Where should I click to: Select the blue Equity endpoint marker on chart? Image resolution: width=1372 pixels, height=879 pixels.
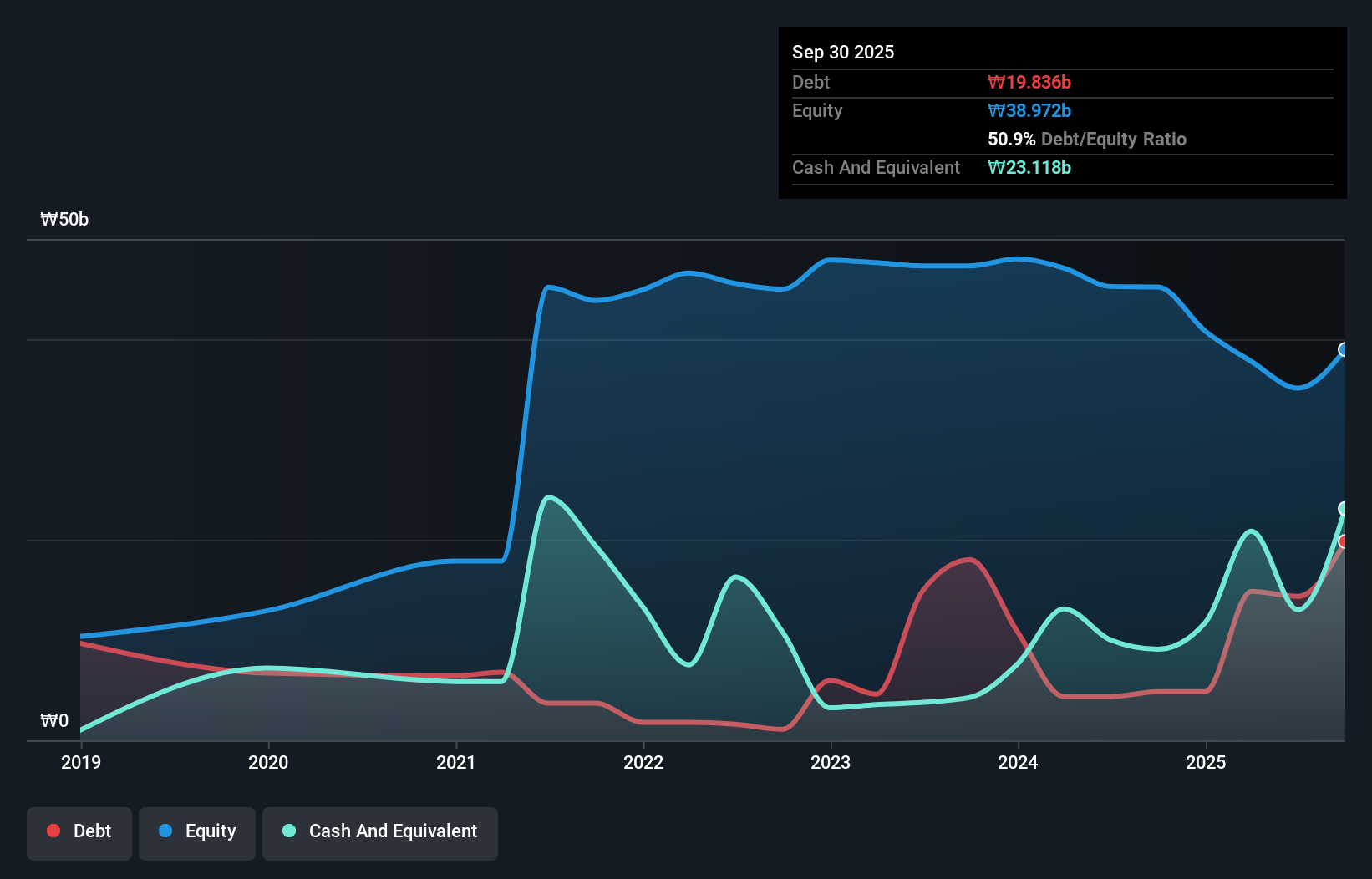click(x=1344, y=349)
